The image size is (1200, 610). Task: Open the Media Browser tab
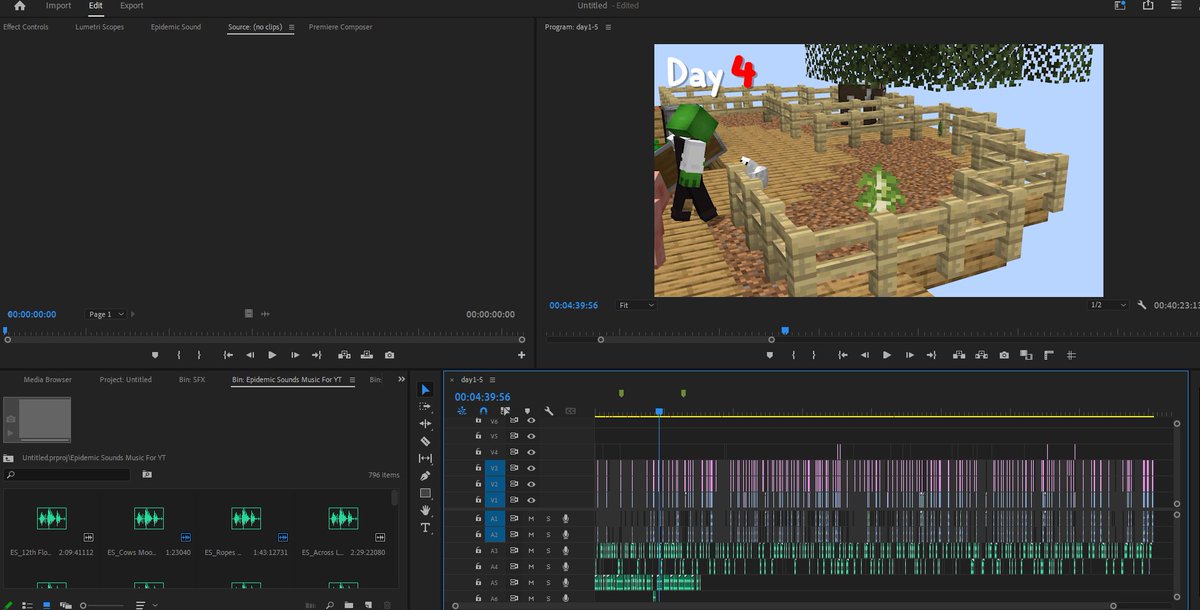tap(48, 380)
